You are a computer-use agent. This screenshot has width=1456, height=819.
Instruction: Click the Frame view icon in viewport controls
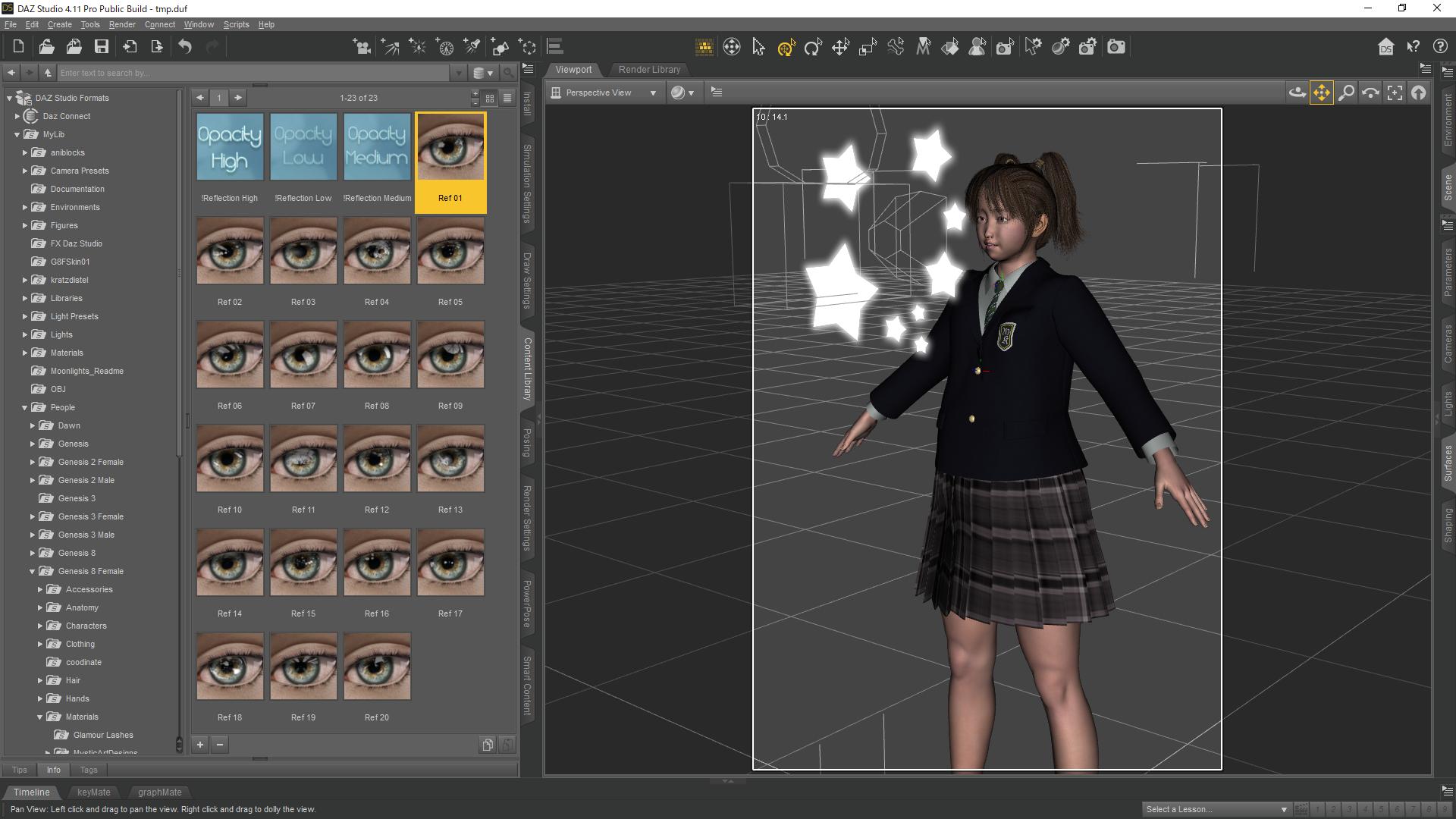click(x=1394, y=93)
